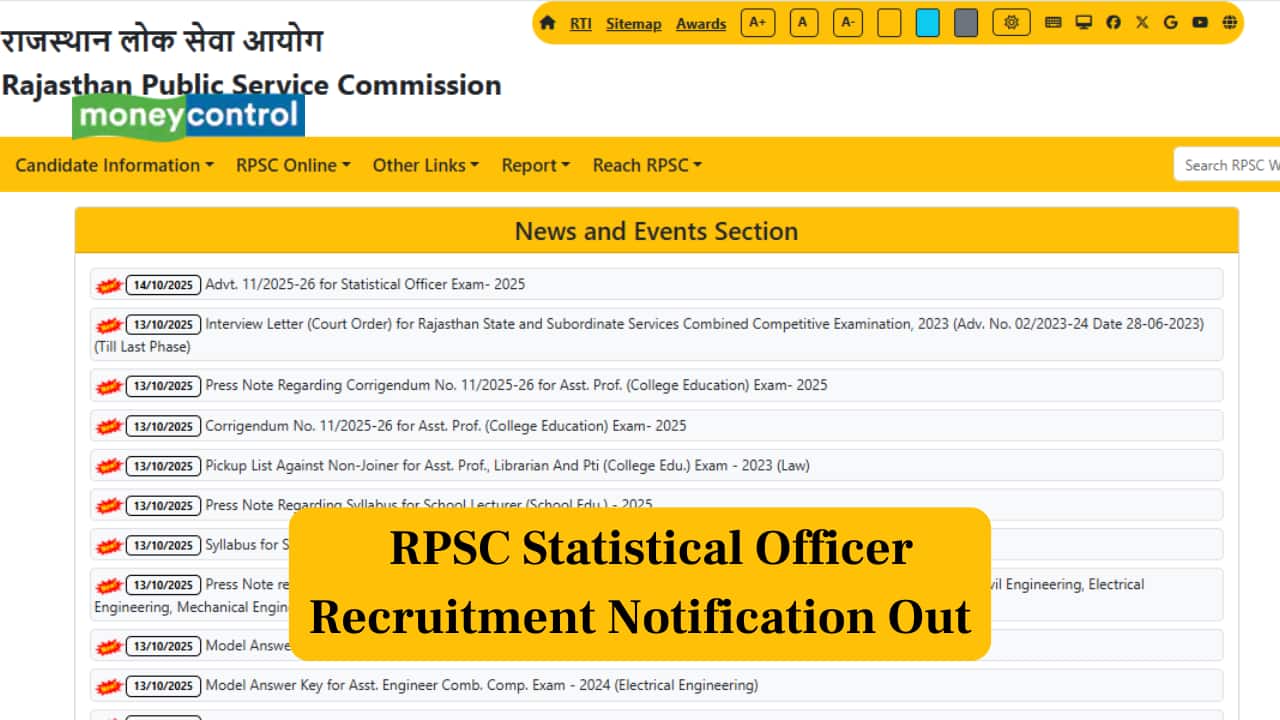Open RPSC X (Twitter) icon
The image size is (1280, 720).
point(1142,23)
